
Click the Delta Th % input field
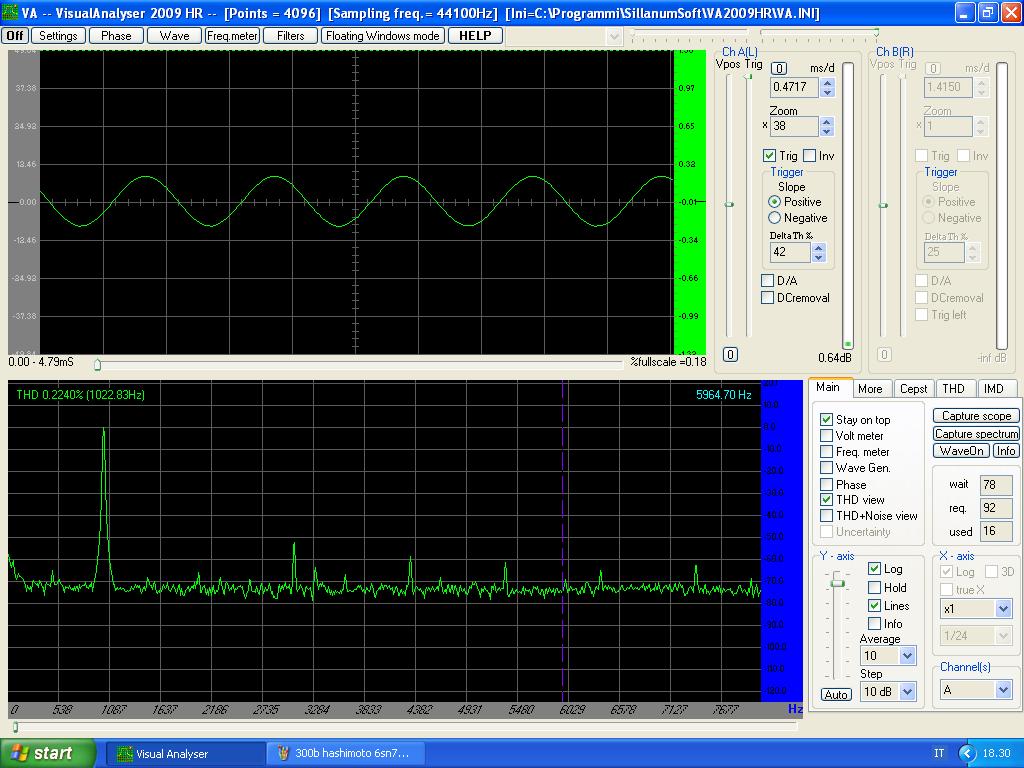790,252
